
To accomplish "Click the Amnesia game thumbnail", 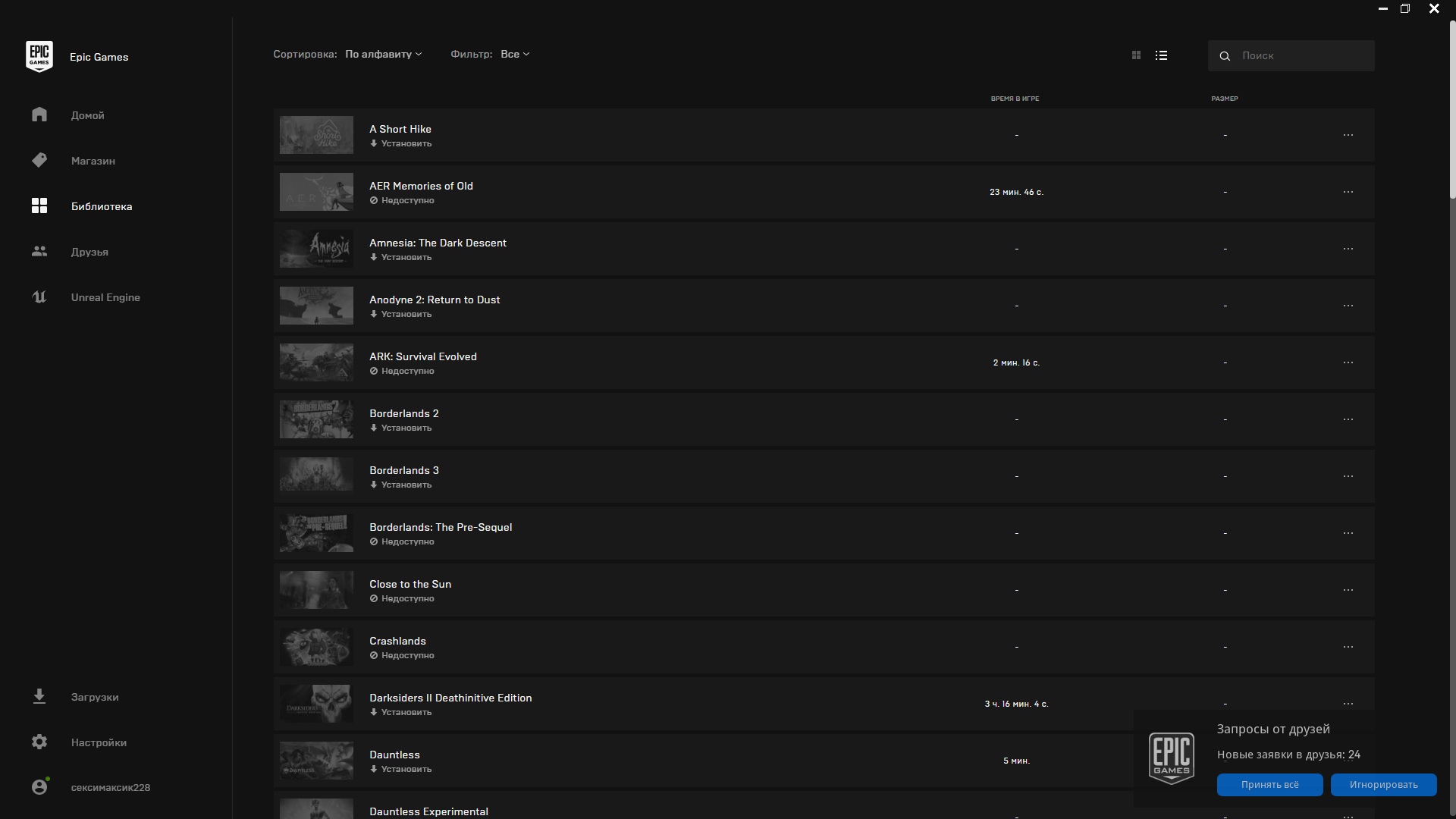I will 316,249.
